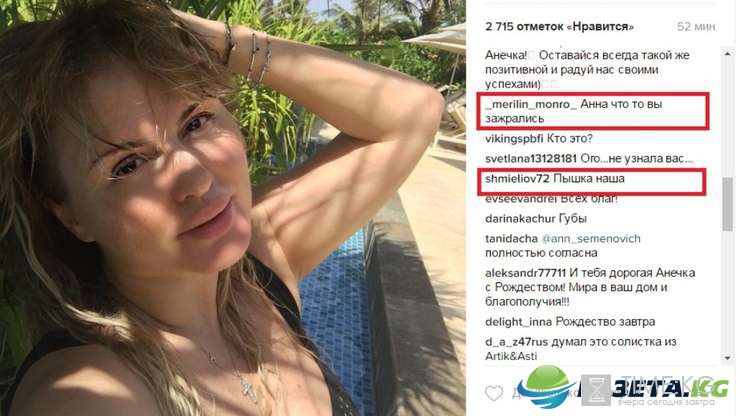Open tanidacha commenter profile

pyautogui.click(x=511, y=239)
